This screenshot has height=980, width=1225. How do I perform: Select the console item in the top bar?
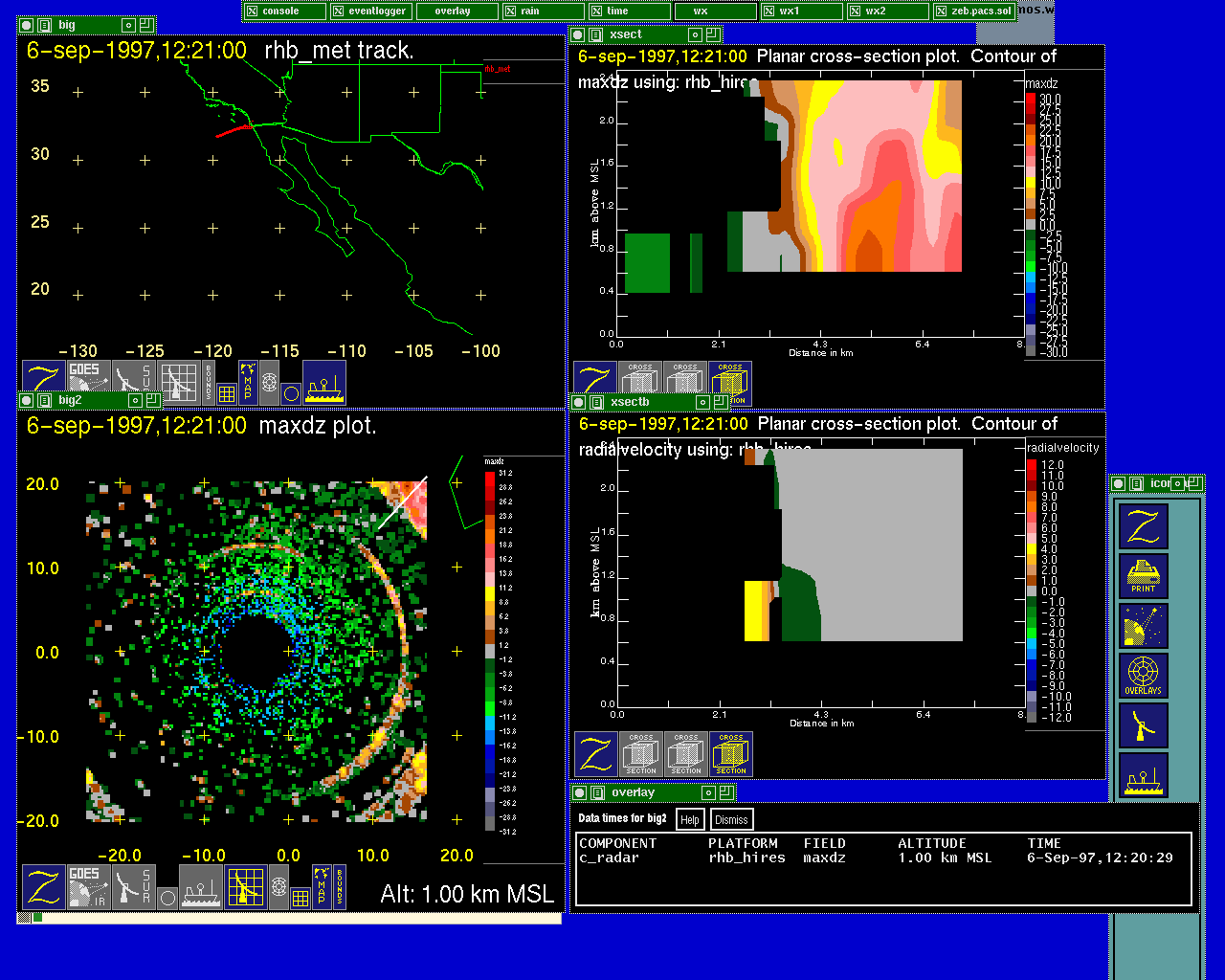(283, 11)
